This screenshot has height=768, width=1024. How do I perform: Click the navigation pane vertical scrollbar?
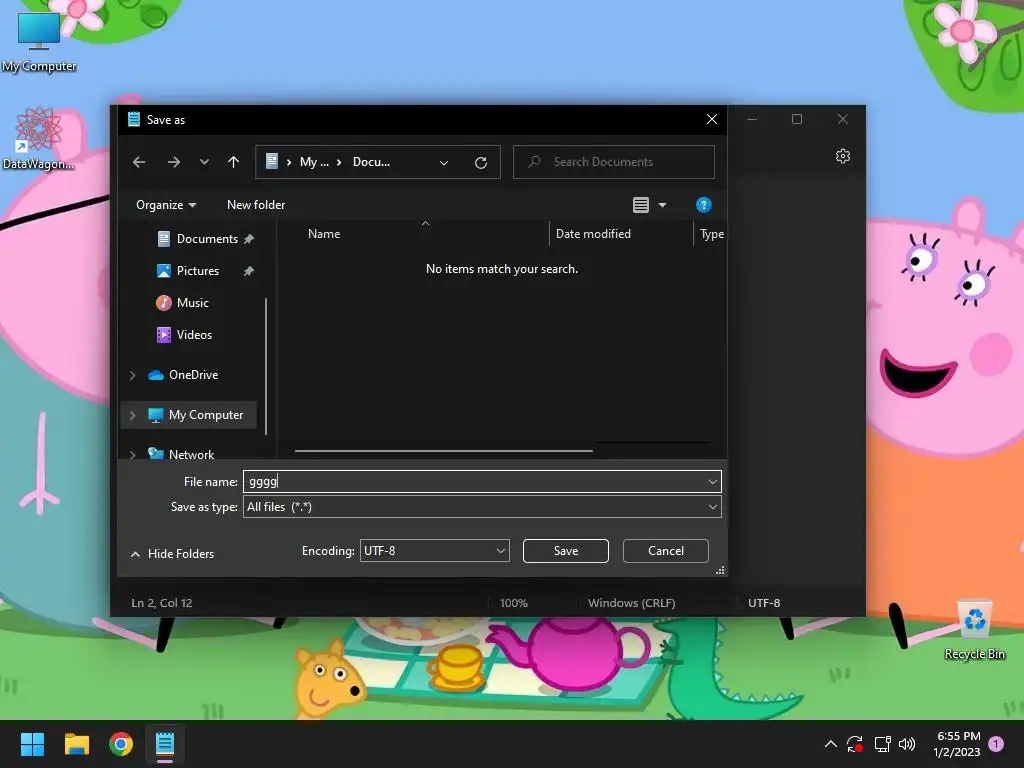266,366
